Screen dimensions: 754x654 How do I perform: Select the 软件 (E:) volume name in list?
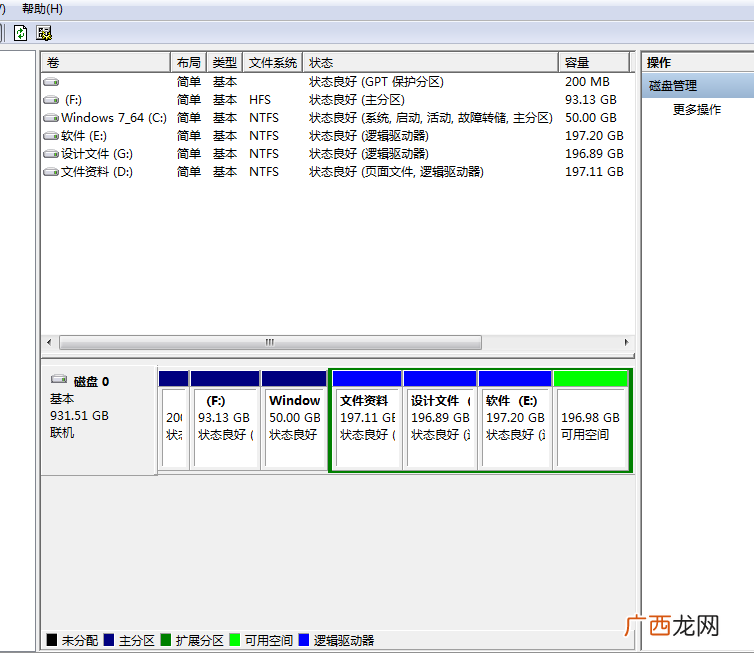point(84,136)
